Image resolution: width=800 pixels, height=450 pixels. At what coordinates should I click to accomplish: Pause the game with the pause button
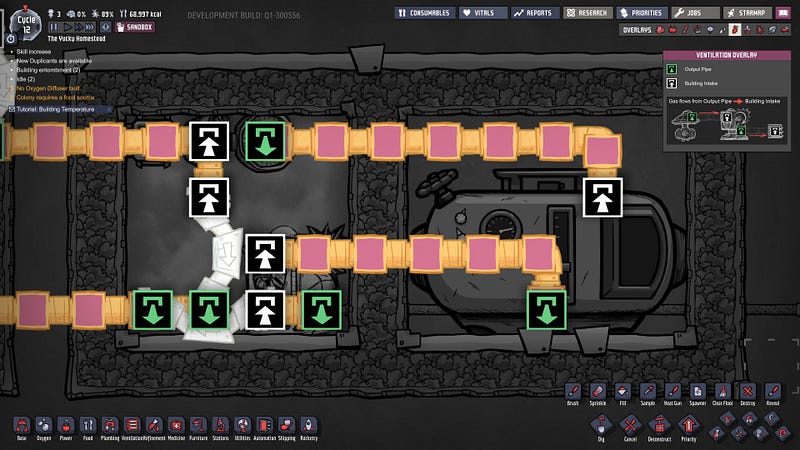(54, 27)
